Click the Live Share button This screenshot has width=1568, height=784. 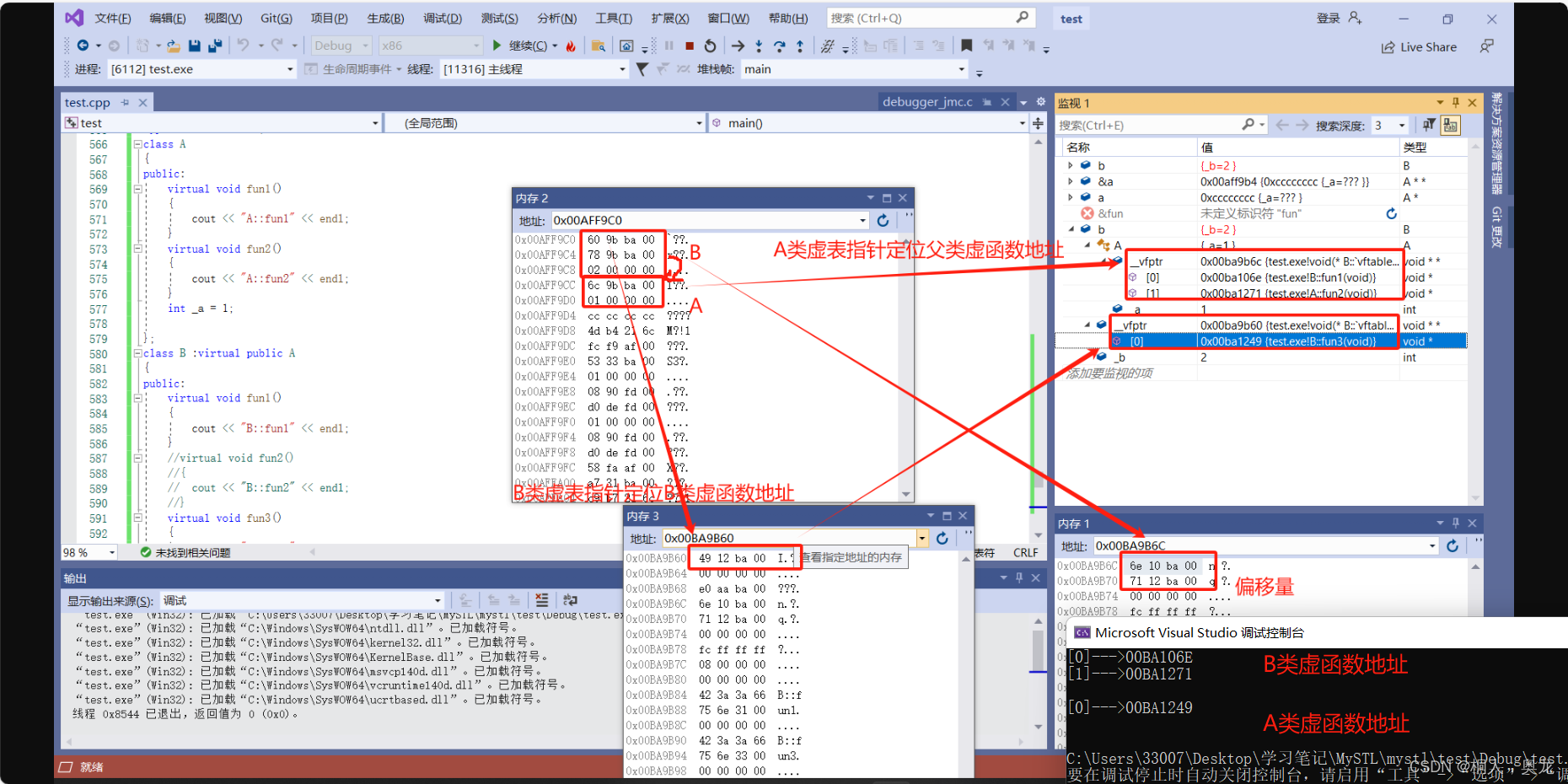click(x=1419, y=47)
